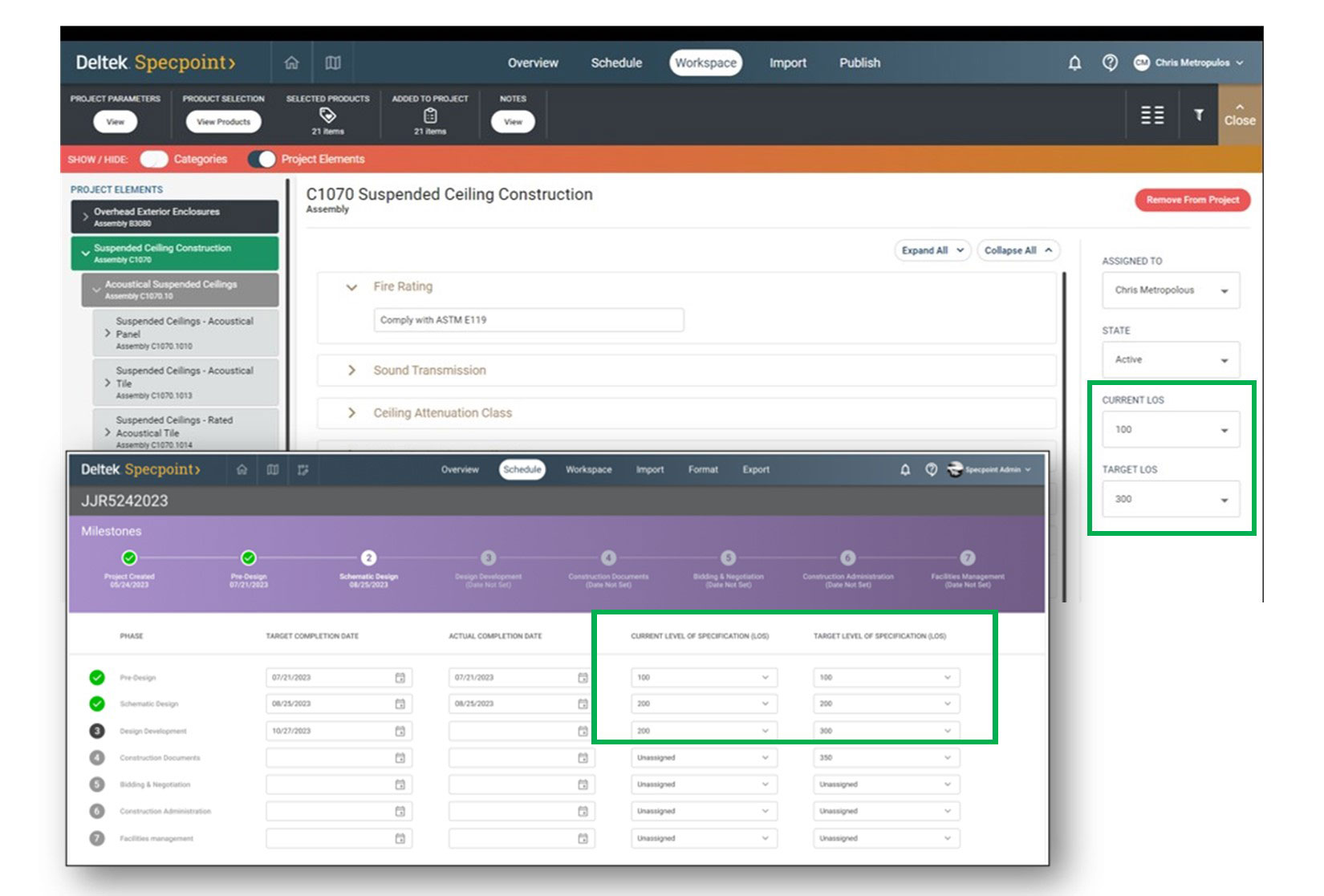Click the Expand All button

[x=932, y=250]
